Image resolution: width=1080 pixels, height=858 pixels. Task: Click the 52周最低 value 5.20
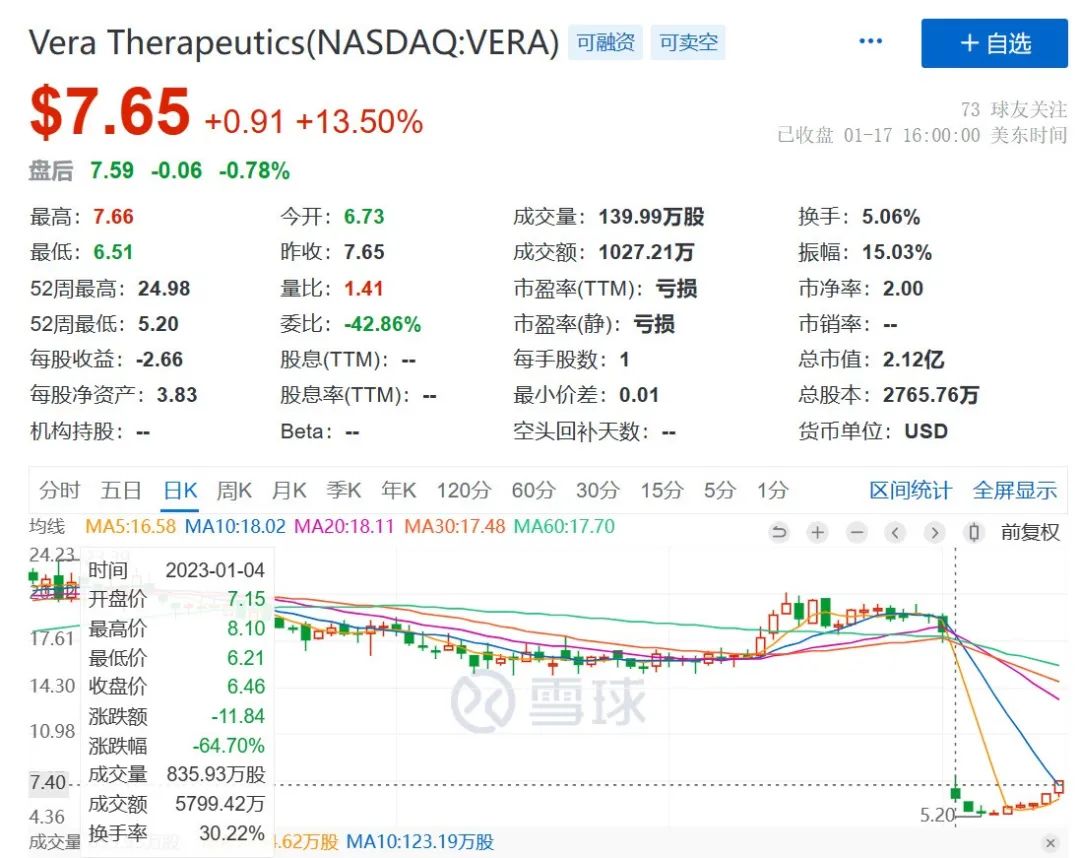158,324
